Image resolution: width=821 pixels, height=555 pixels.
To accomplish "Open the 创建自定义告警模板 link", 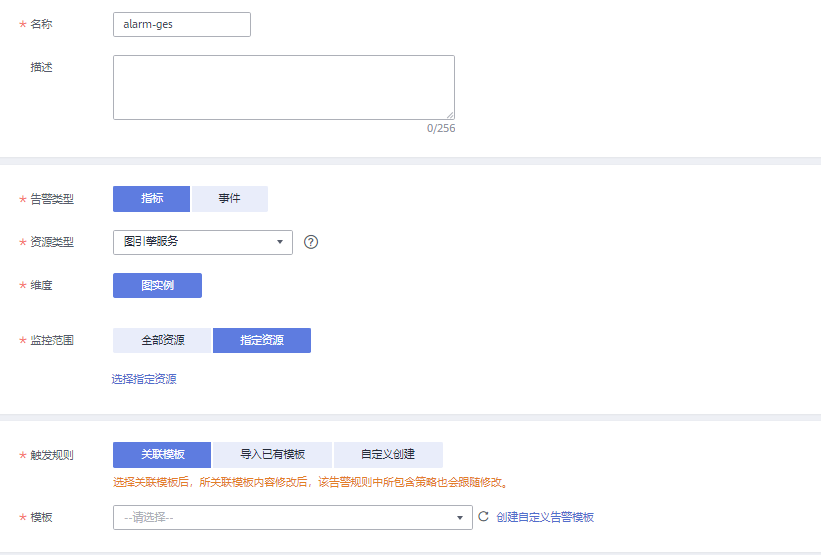I will click(545, 517).
